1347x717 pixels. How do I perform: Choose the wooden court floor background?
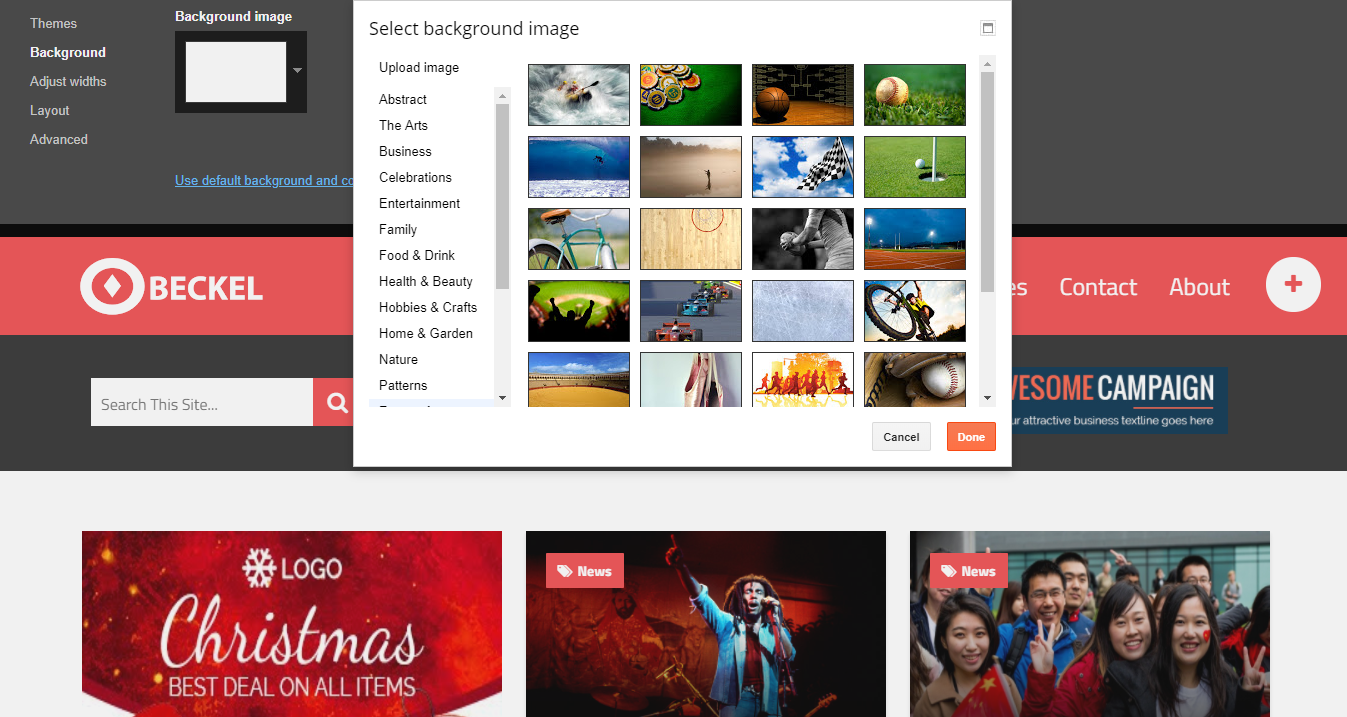pyautogui.click(x=691, y=239)
